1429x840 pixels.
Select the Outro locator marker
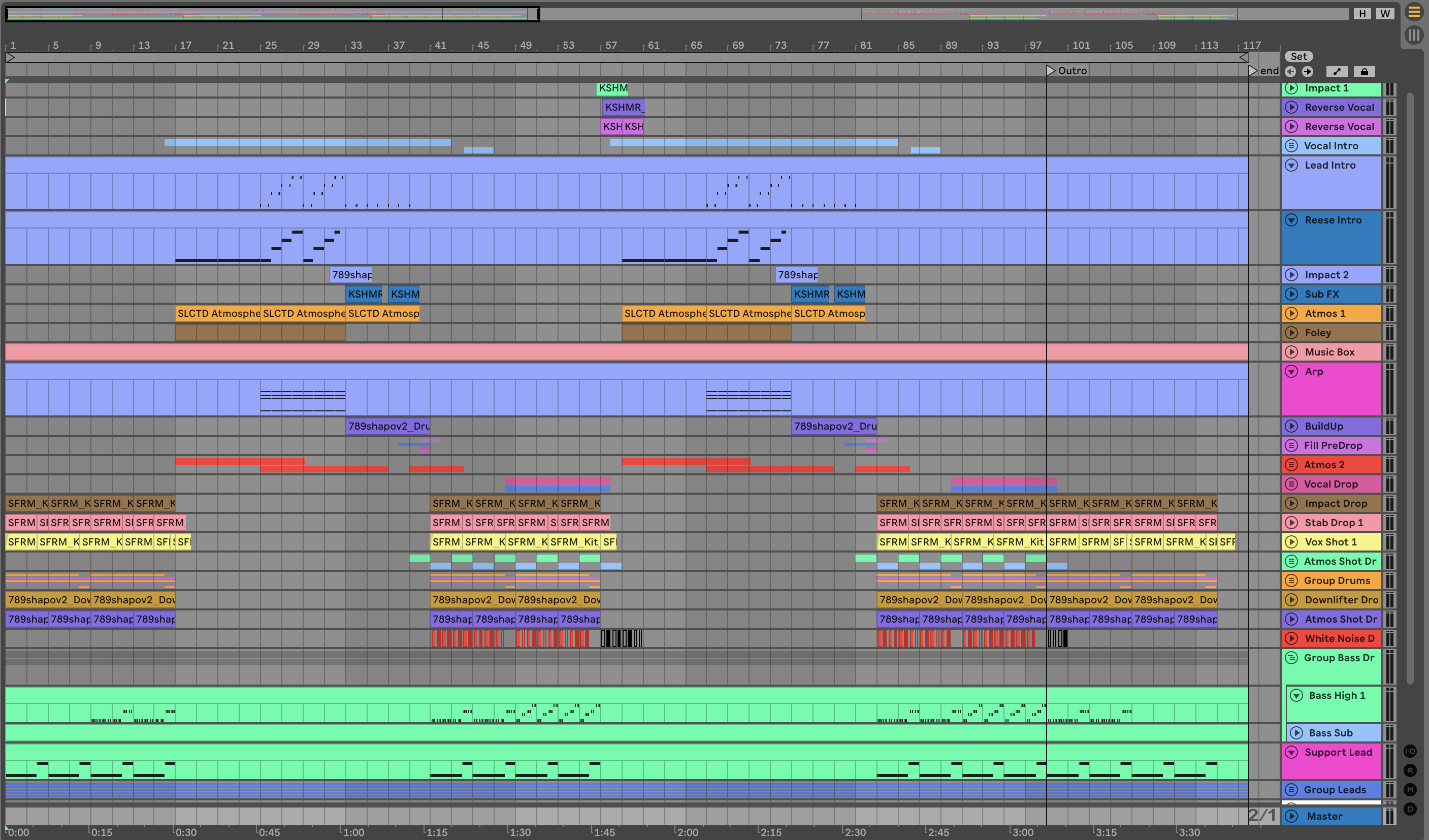pos(1051,70)
